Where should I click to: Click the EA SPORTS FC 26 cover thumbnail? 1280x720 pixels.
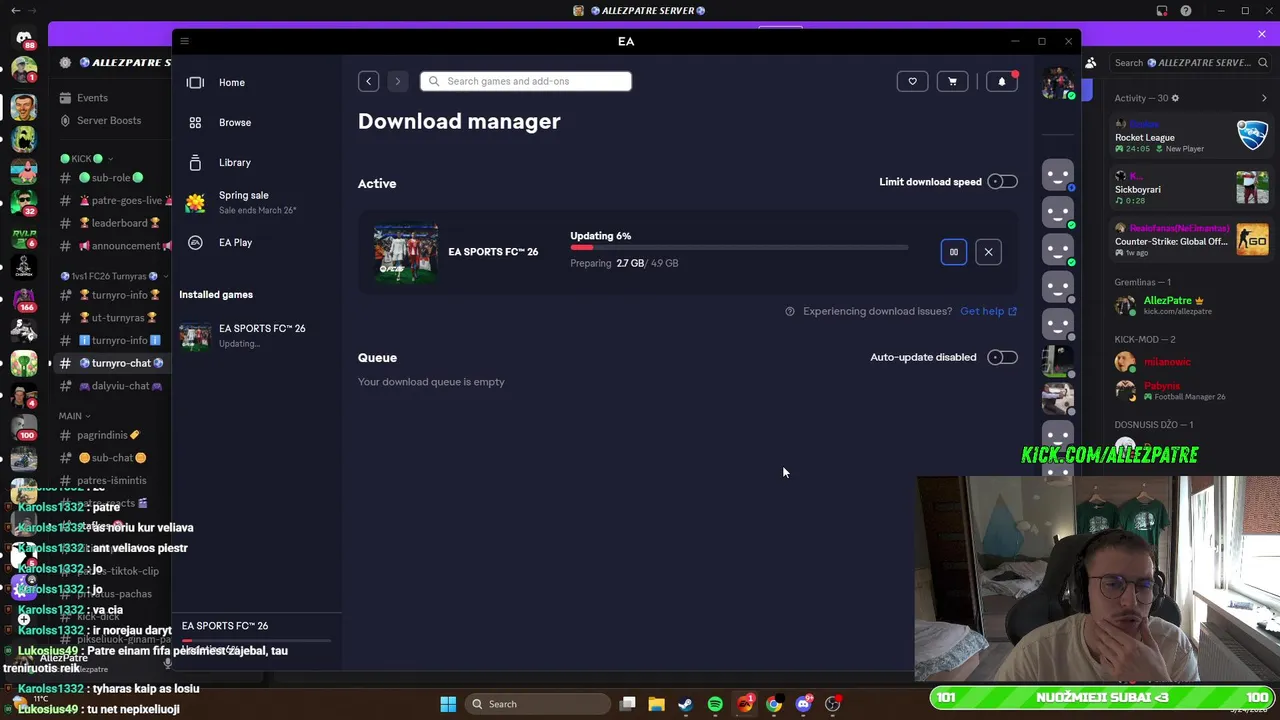[406, 252]
